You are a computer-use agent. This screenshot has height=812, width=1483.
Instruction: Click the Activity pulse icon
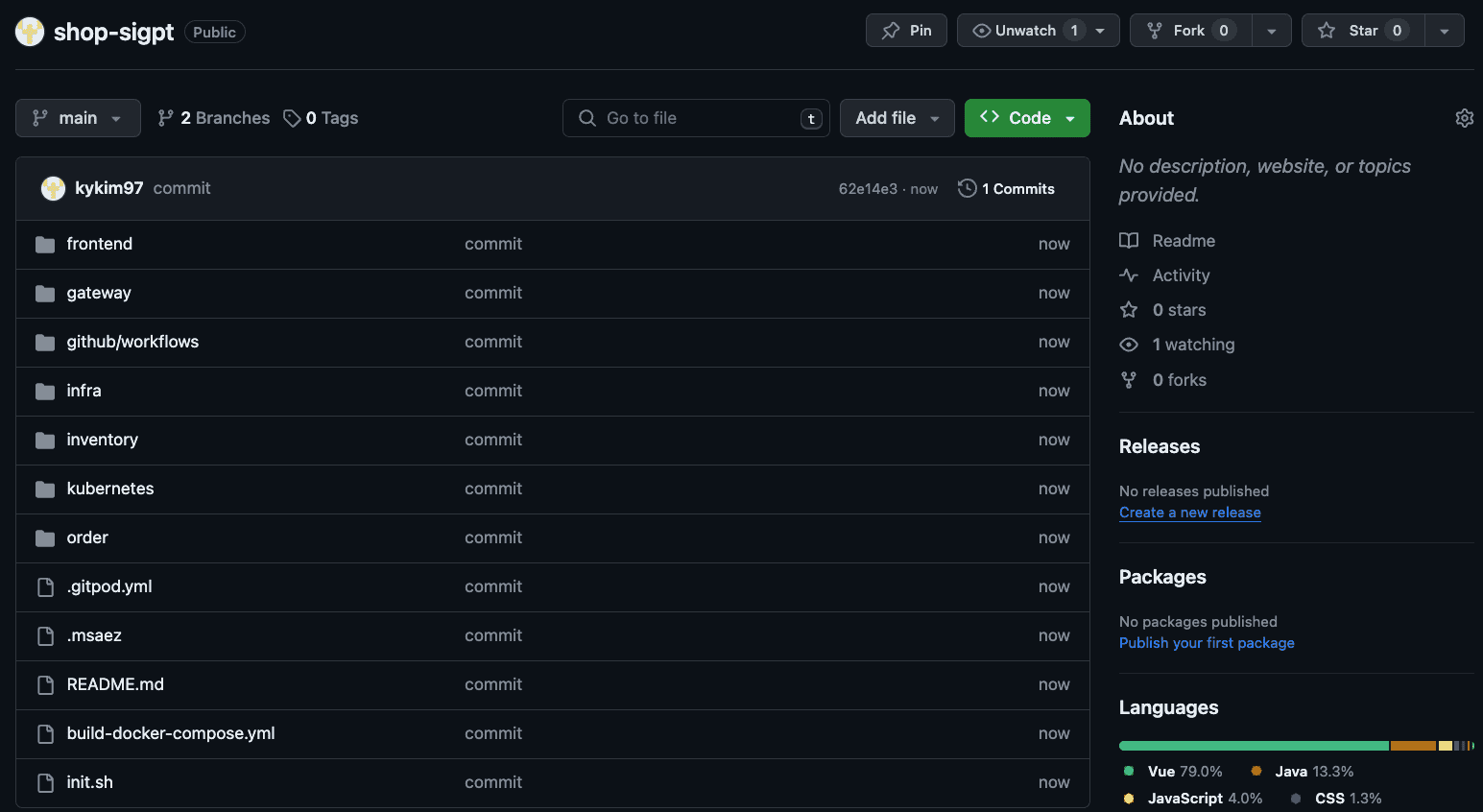click(x=1129, y=275)
